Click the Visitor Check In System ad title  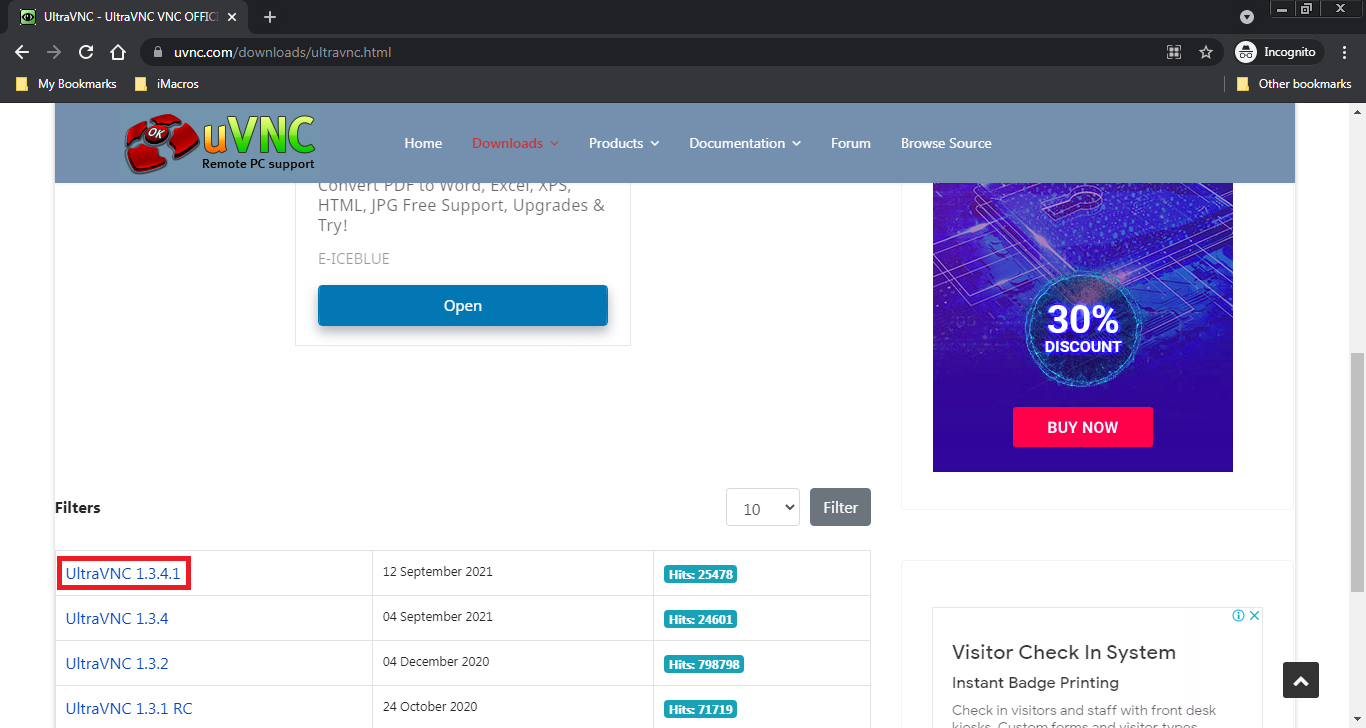point(1064,652)
